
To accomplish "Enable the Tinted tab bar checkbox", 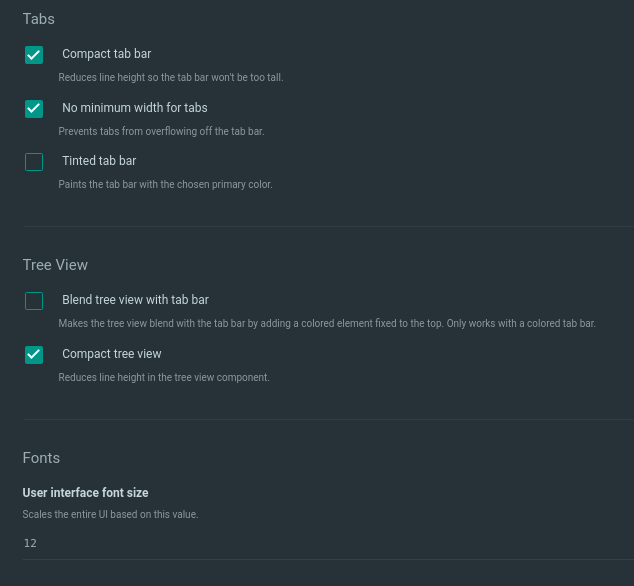I will [34, 162].
